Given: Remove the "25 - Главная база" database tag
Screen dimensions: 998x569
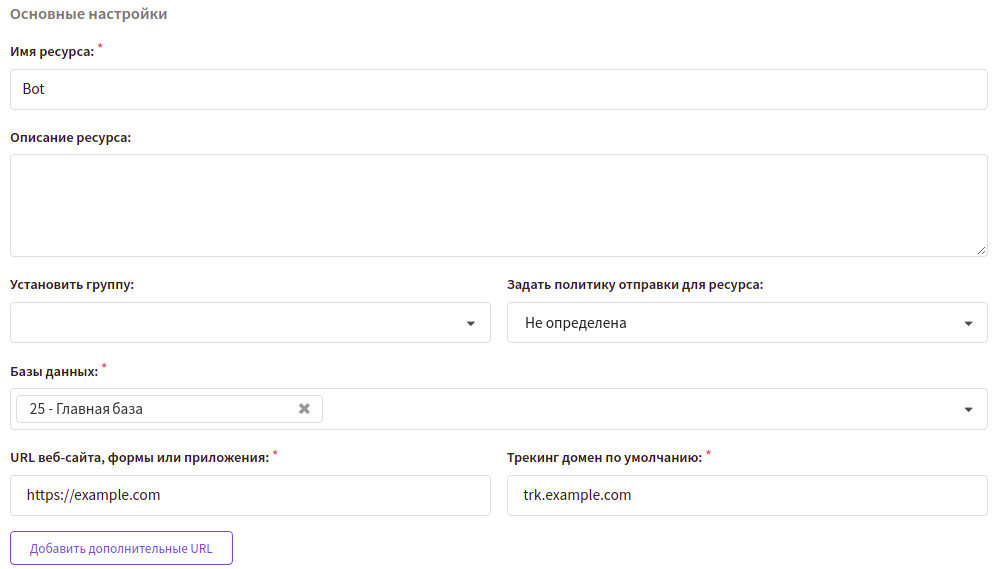Looking at the screenshot, I should (304, 409).
